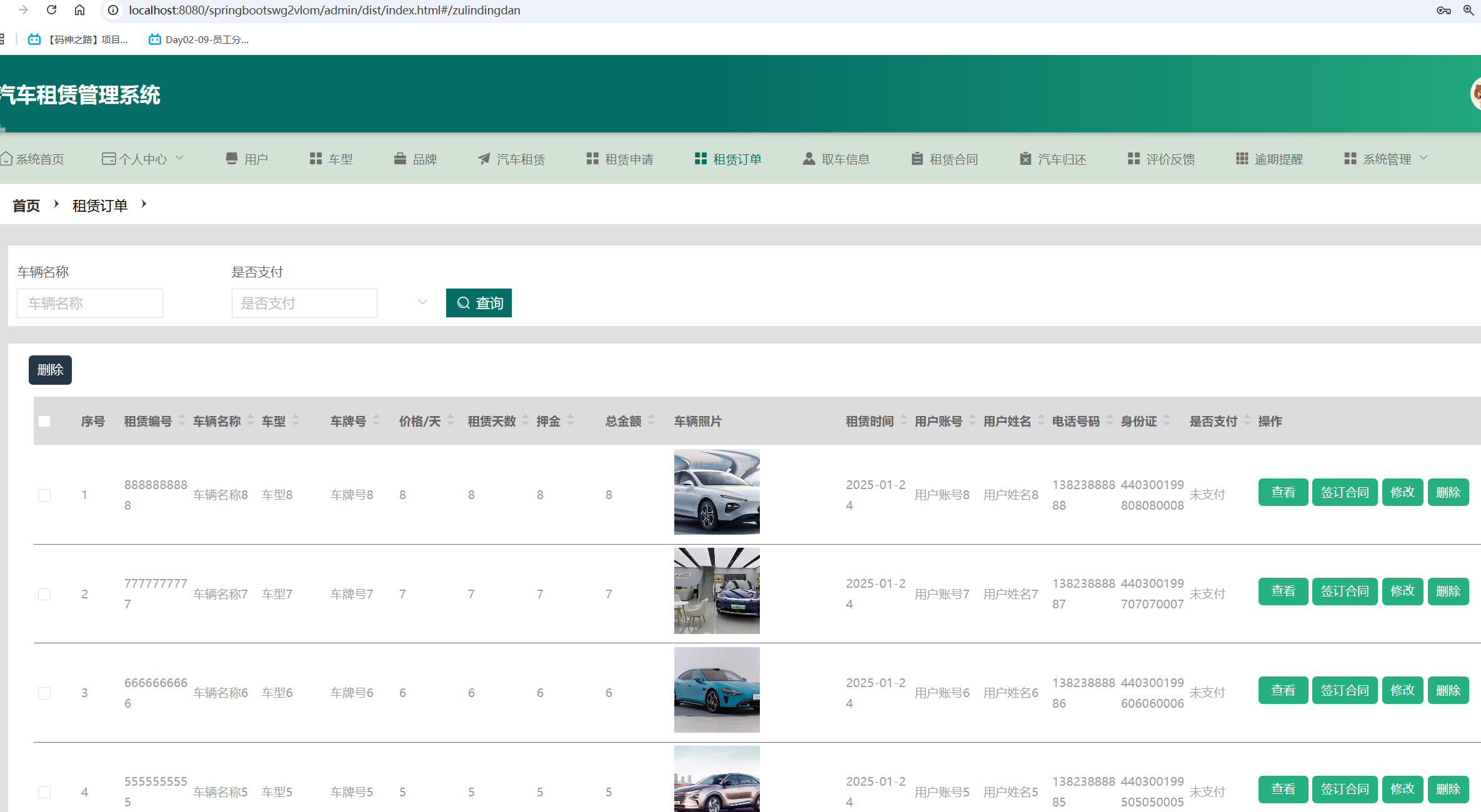Check the checkbox for row 1

44,495
